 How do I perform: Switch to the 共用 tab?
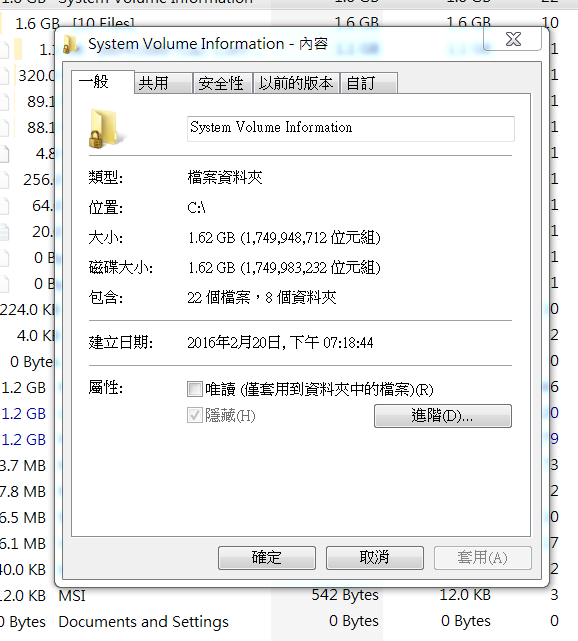tap(164, 83)
